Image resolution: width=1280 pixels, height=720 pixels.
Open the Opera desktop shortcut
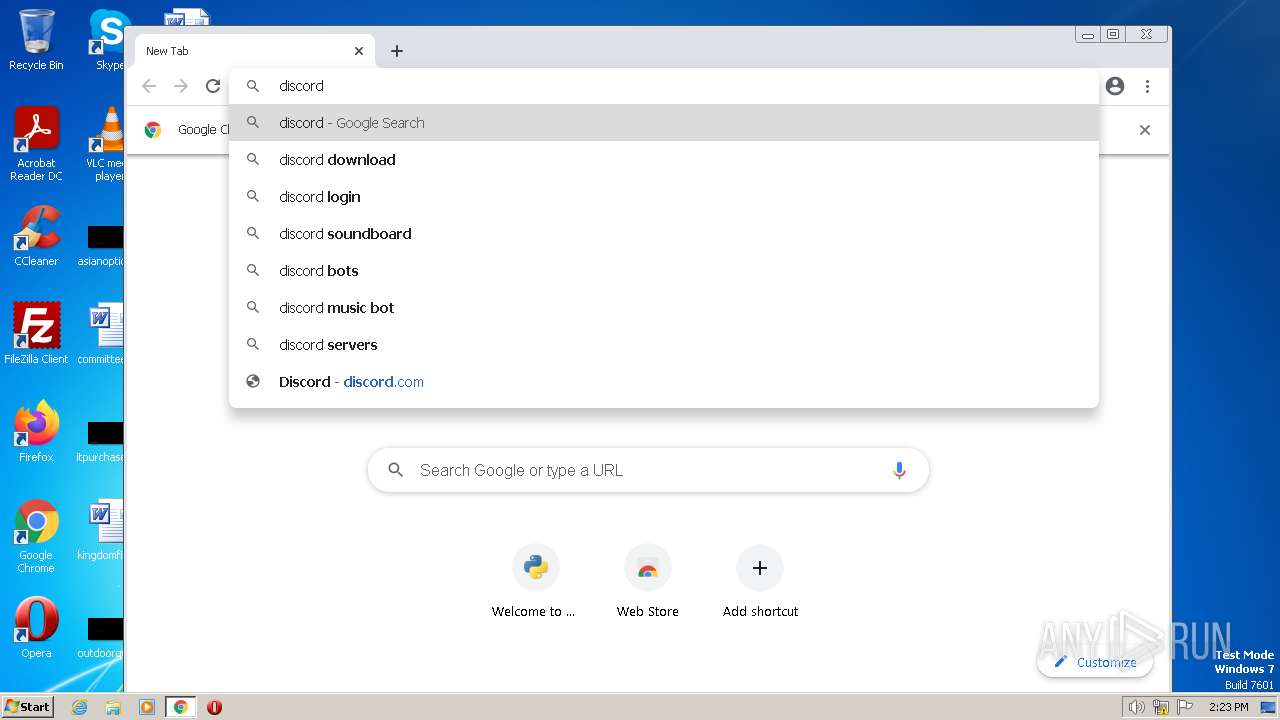pos(36,628)
